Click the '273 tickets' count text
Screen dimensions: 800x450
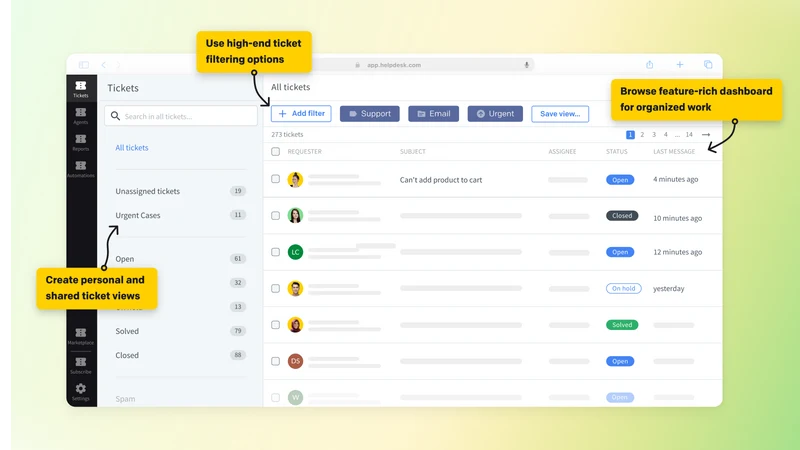[x=287, y=135]
